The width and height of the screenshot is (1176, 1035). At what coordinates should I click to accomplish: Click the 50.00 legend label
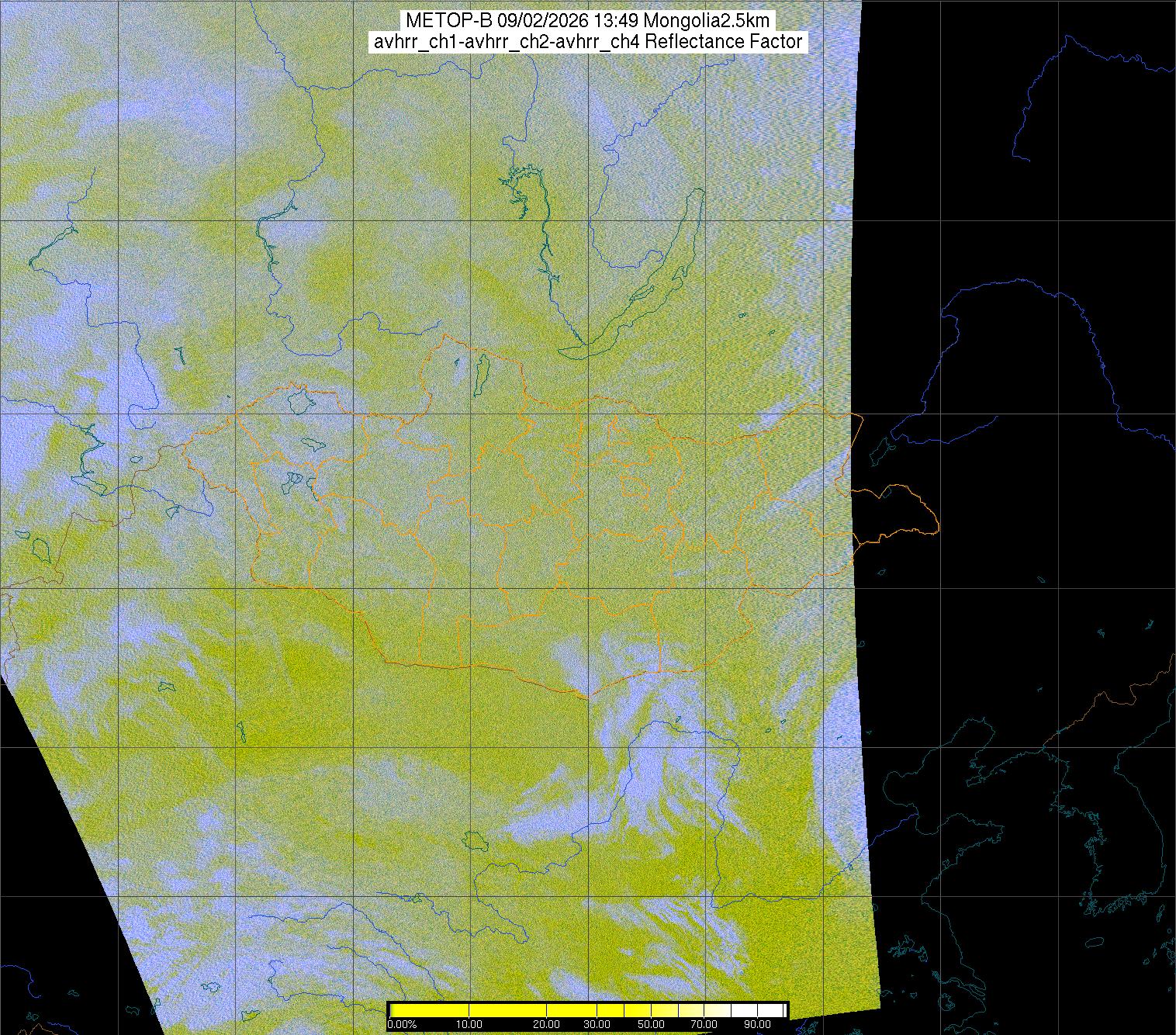click(x=652, y=1025)
